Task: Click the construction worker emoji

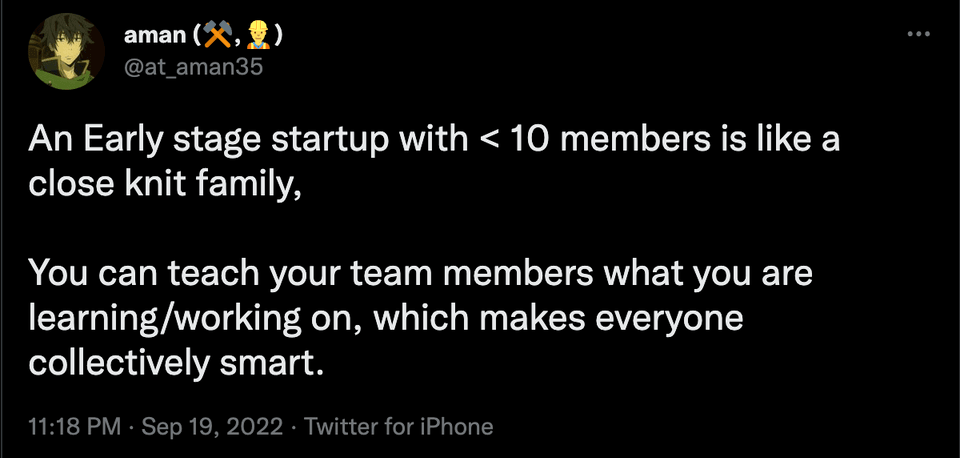Action: [258, 36]
